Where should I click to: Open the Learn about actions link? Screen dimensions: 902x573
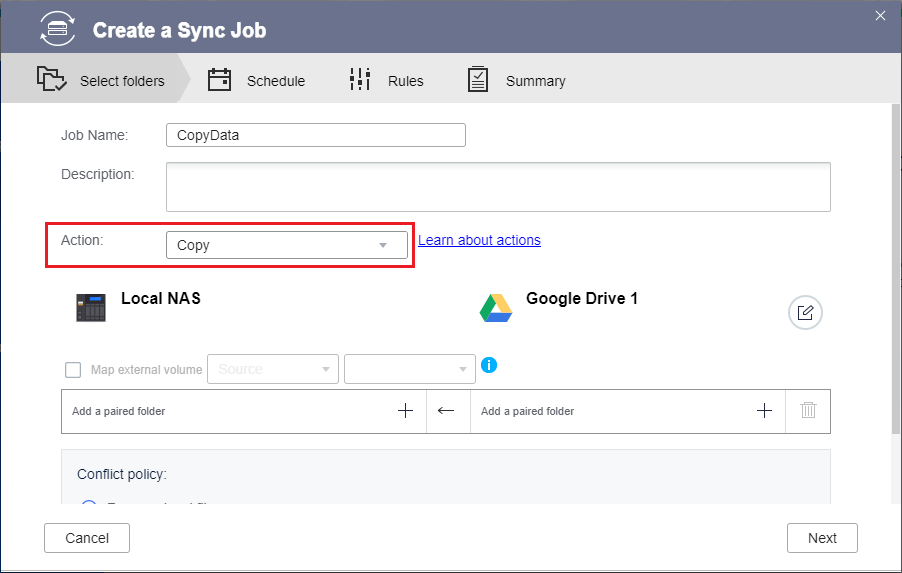click(x=479, y=240)
